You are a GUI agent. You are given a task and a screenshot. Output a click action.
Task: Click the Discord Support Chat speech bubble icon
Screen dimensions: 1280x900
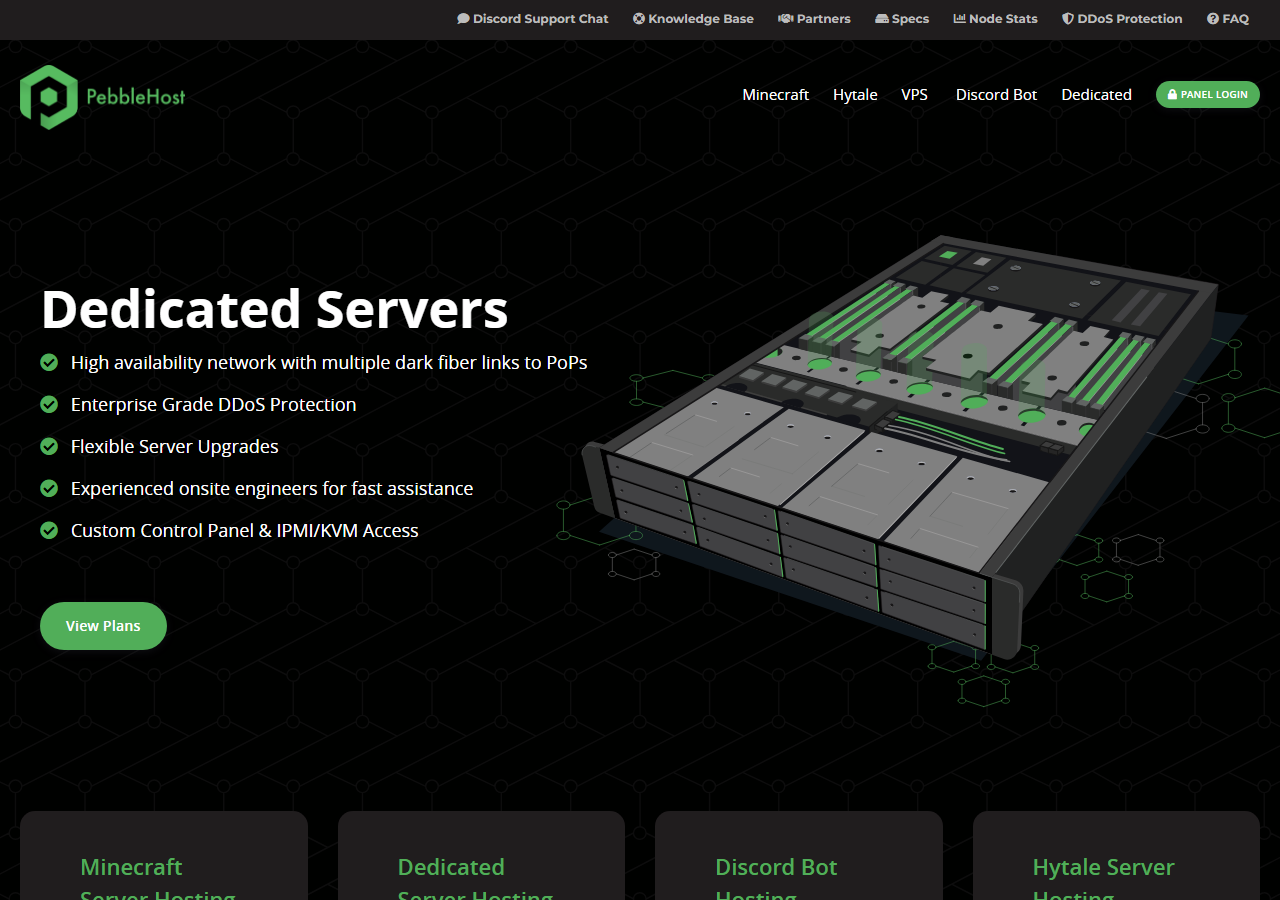463,19
